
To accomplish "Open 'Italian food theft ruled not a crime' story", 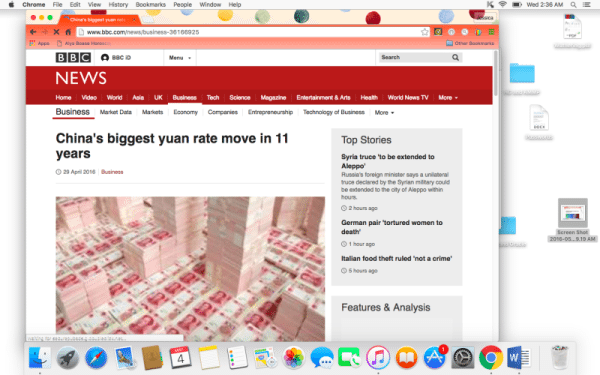I will pyautogui.click(x=396, y=259).
